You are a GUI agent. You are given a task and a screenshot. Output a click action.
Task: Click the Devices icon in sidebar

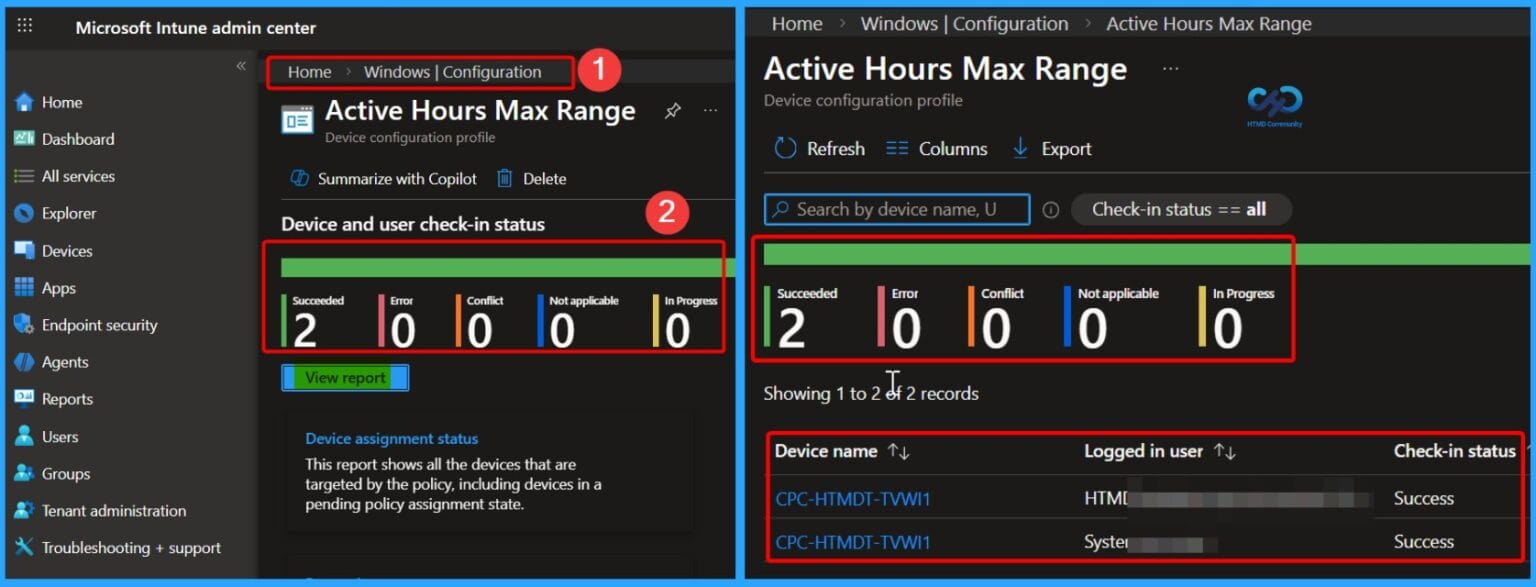click(24, 251)
